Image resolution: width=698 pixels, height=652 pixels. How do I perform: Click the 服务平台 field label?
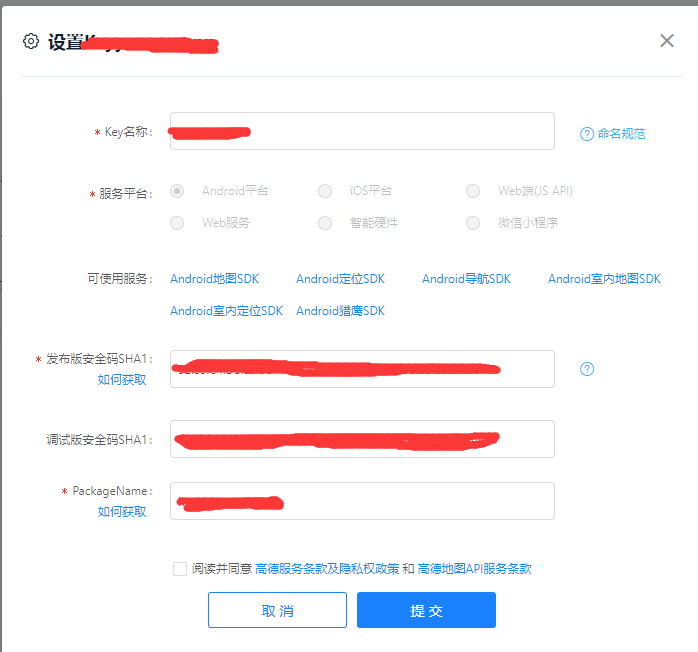coord(125,194)
